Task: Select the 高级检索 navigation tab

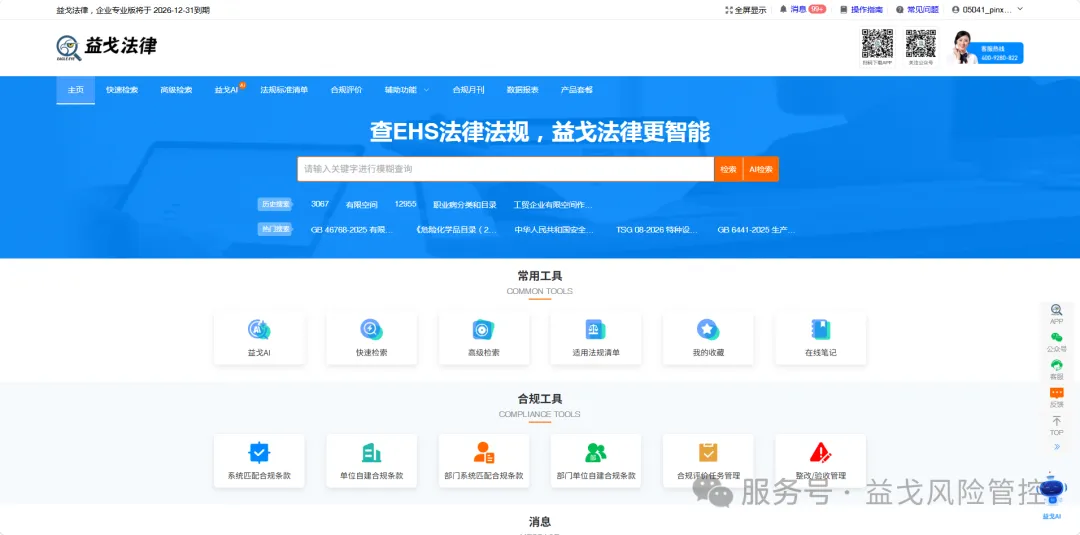Action: [176, 90]
